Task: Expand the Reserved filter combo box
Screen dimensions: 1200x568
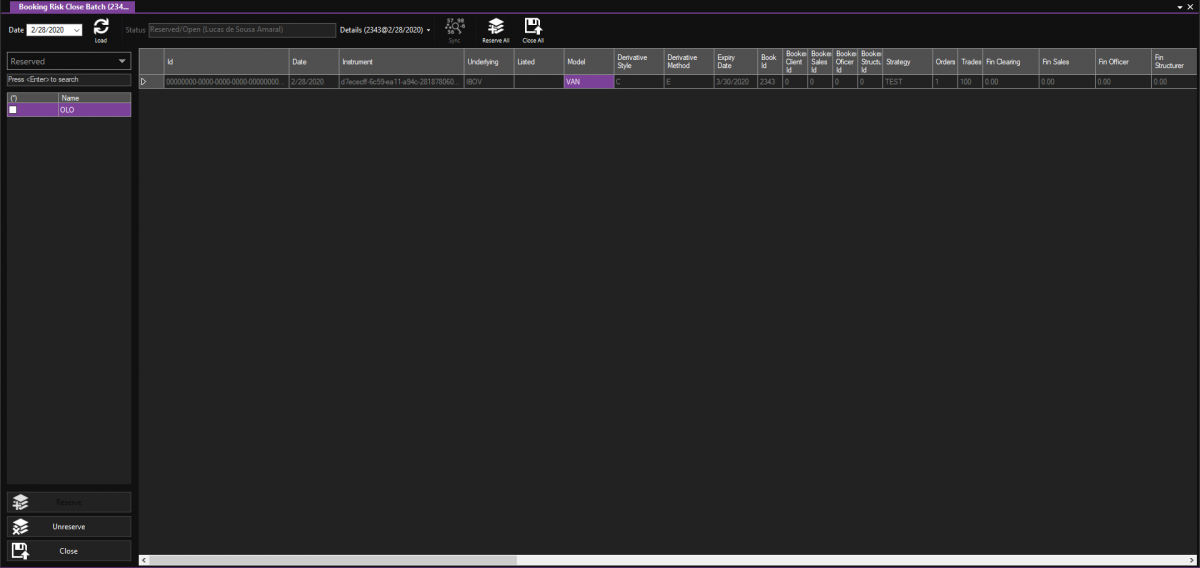Action: pos(122,61)
